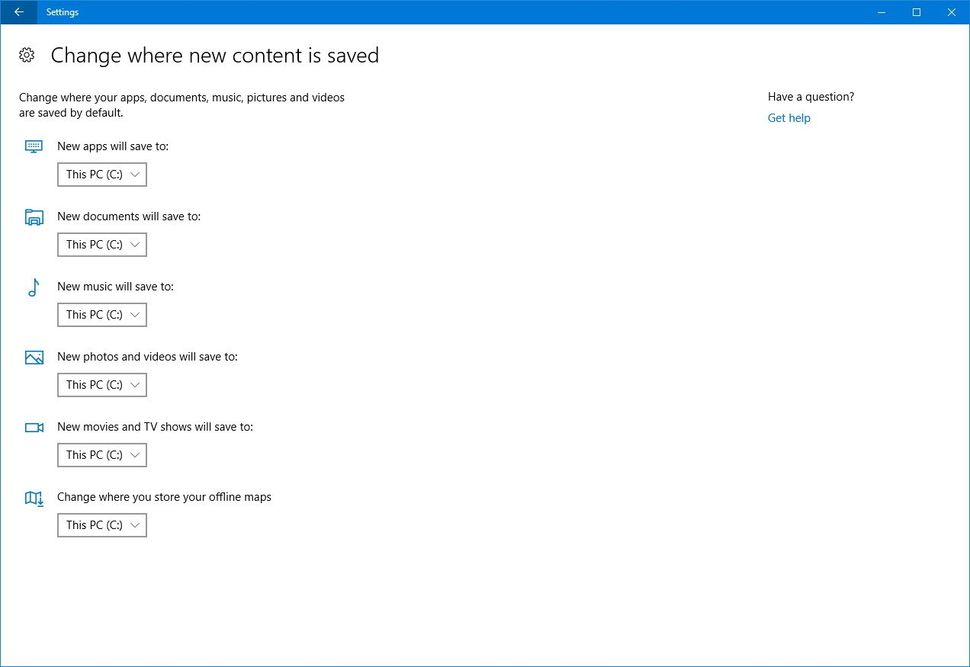Click the photos and videos picture icon
This screenshot has height=667, width=970.
(33, 356)
